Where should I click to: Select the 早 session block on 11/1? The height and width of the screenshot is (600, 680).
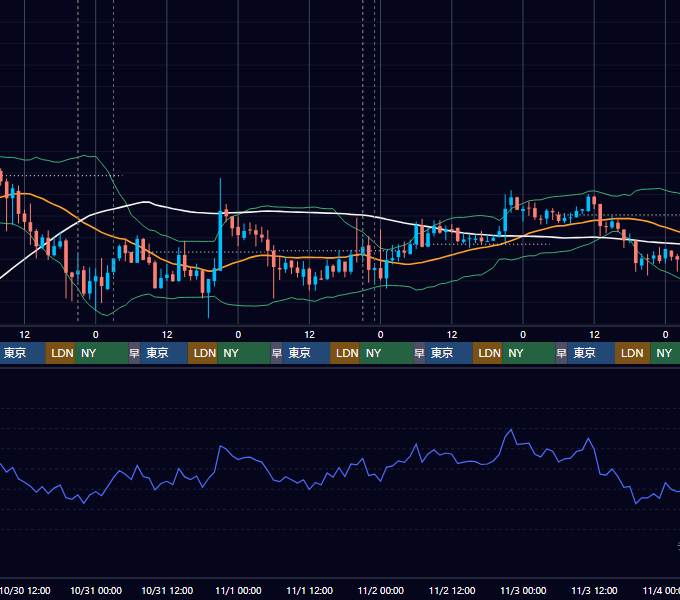point(277,353)
